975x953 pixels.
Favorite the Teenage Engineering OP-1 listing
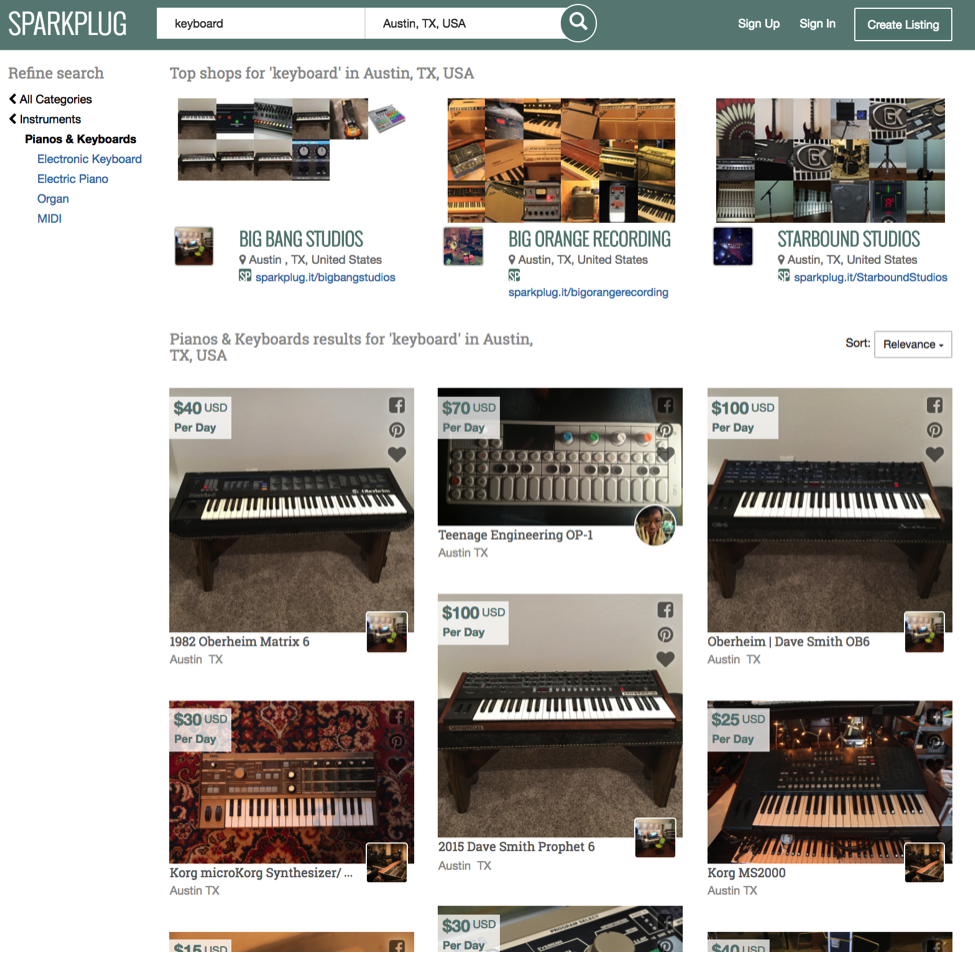tap(665, 453)
